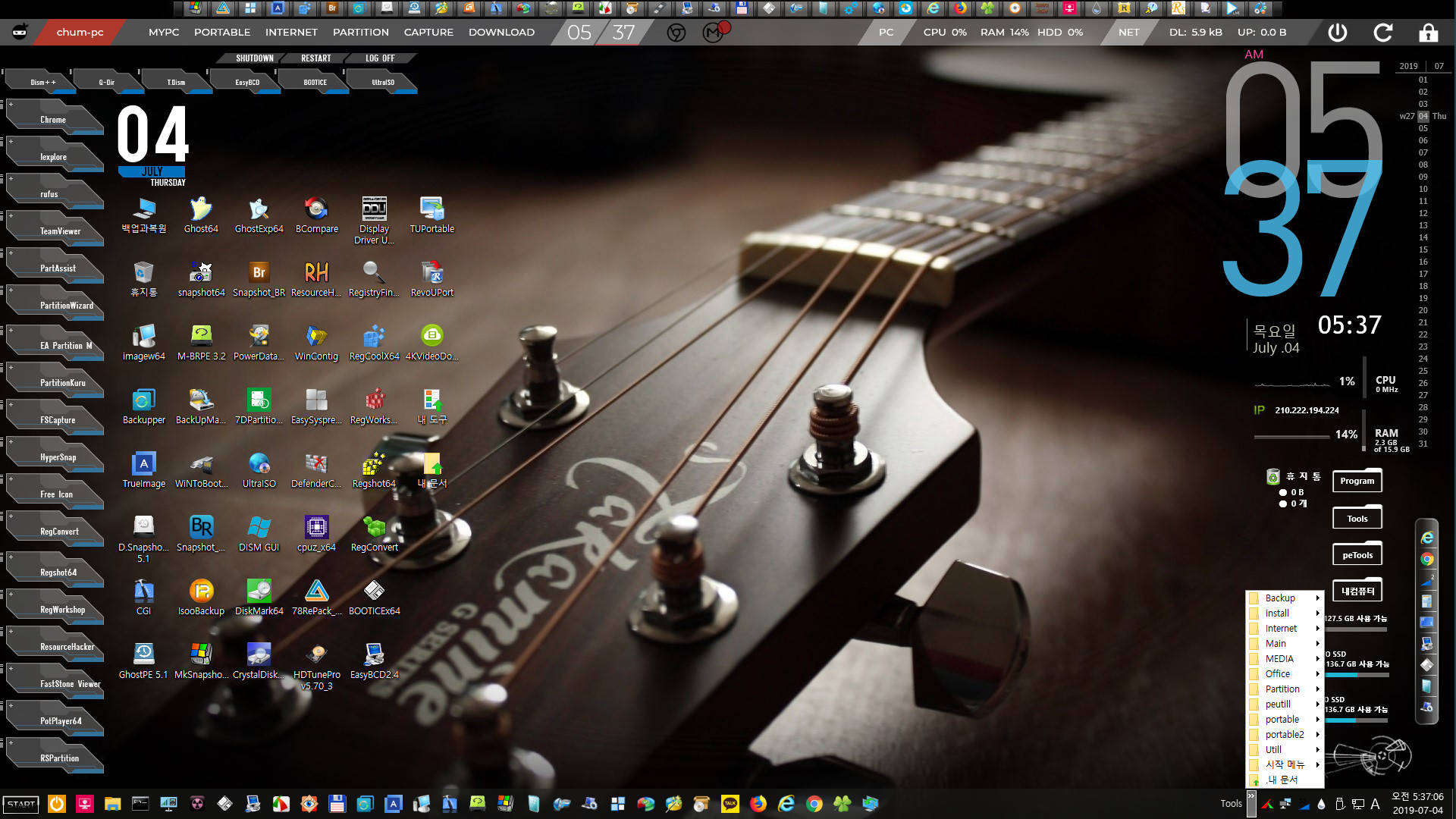Expand the Backup folder submenu
The height and width of the screenshot is (819, 1456).
pyautogui.click(x=1285, y=598)
